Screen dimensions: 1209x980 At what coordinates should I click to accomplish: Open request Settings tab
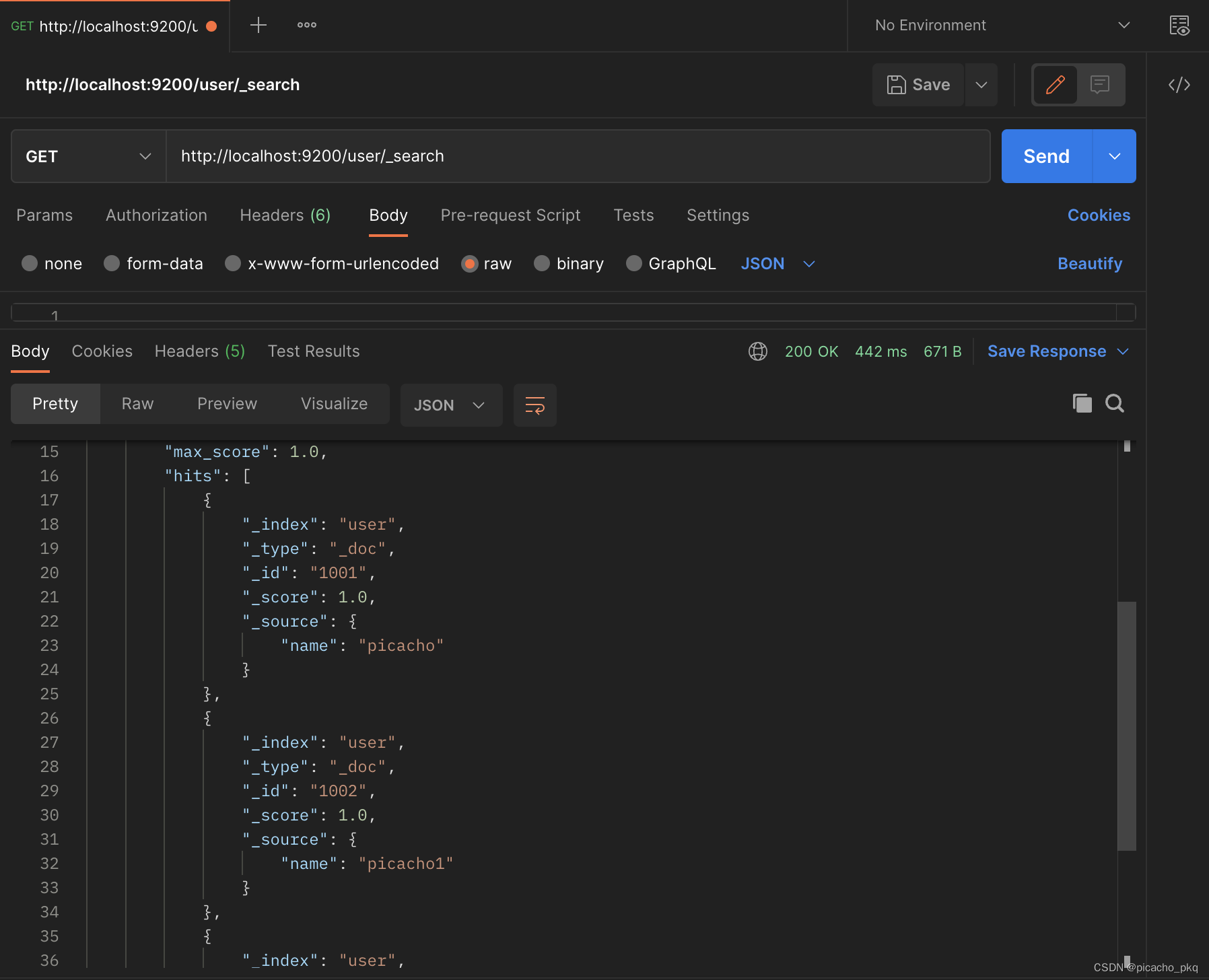click(718, 215)
